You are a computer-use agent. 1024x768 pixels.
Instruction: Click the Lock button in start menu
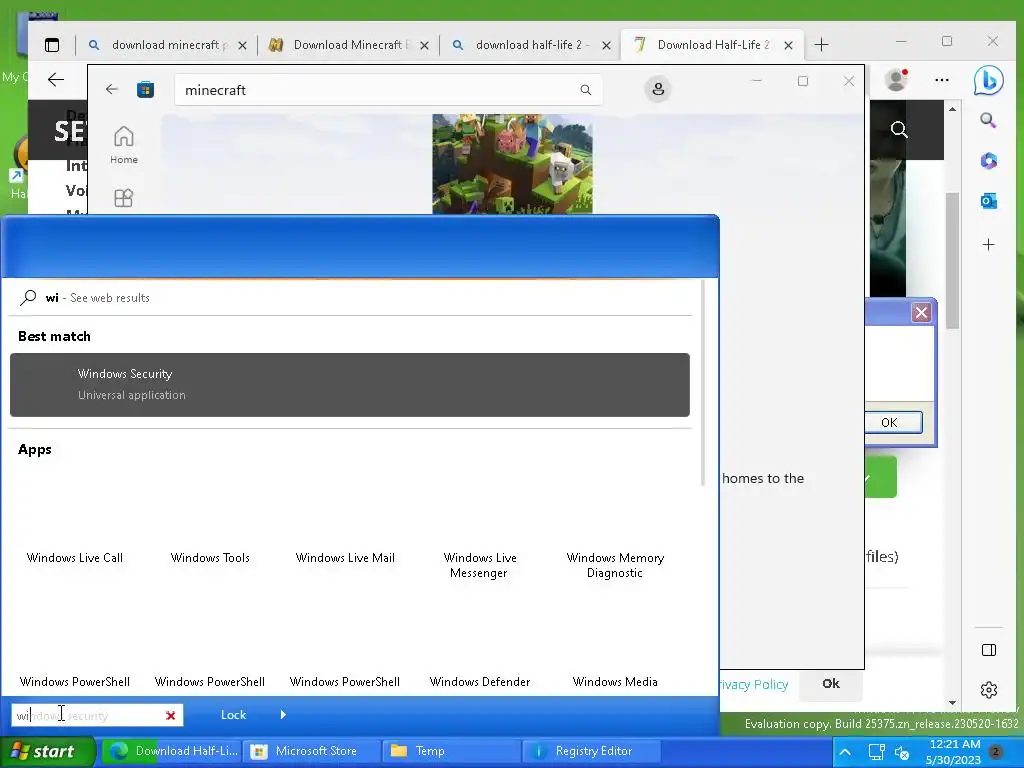point(233,714)
